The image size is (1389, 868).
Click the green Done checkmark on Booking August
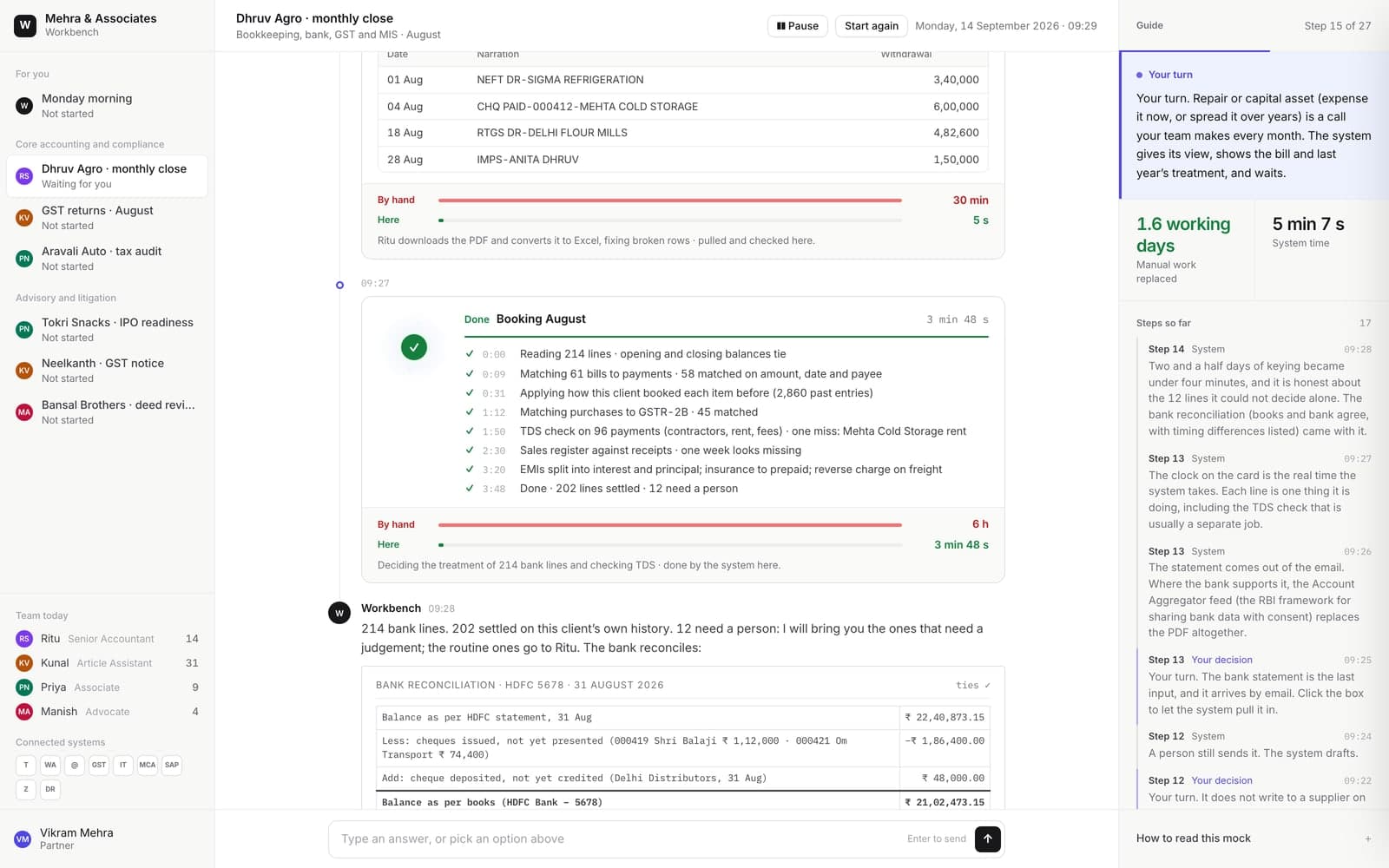coord(414,347)
